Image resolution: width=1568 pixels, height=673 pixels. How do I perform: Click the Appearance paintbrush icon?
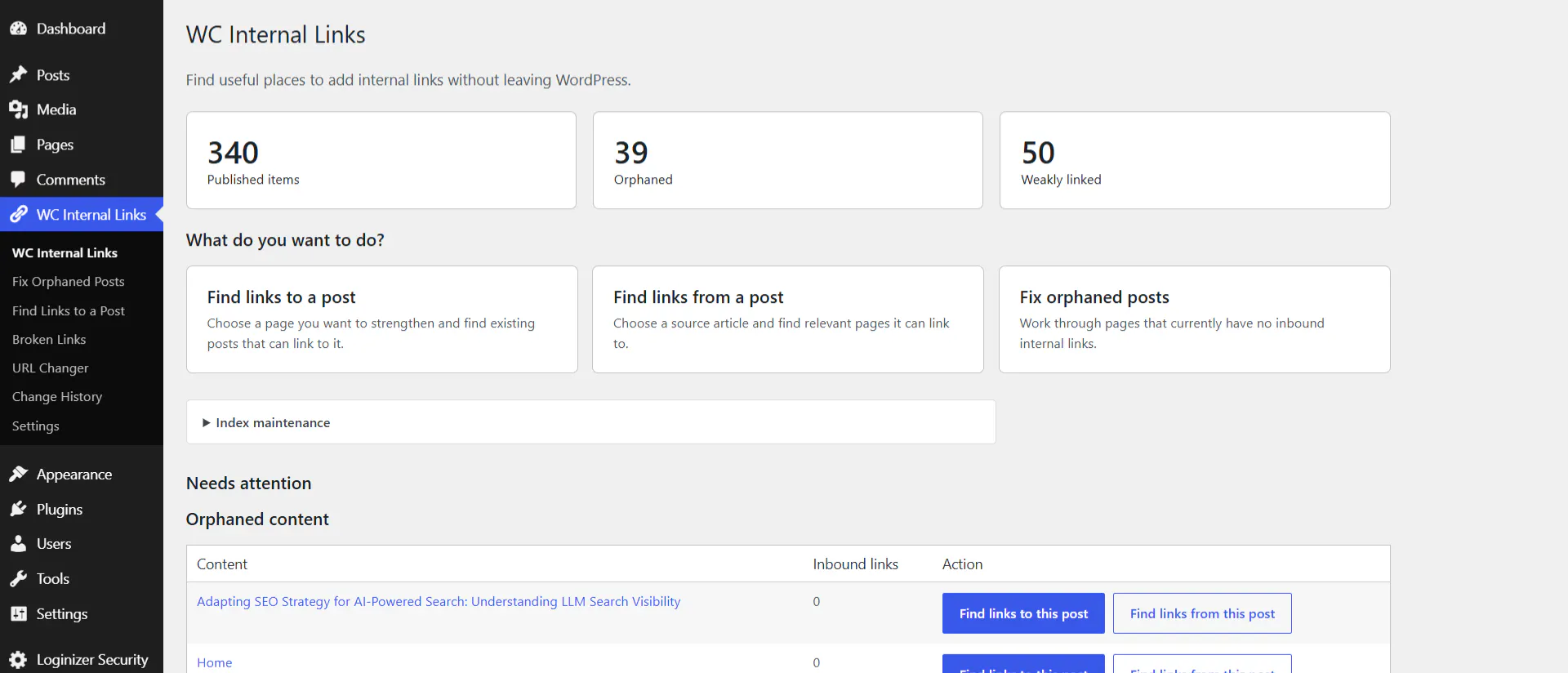pos(18,475)
